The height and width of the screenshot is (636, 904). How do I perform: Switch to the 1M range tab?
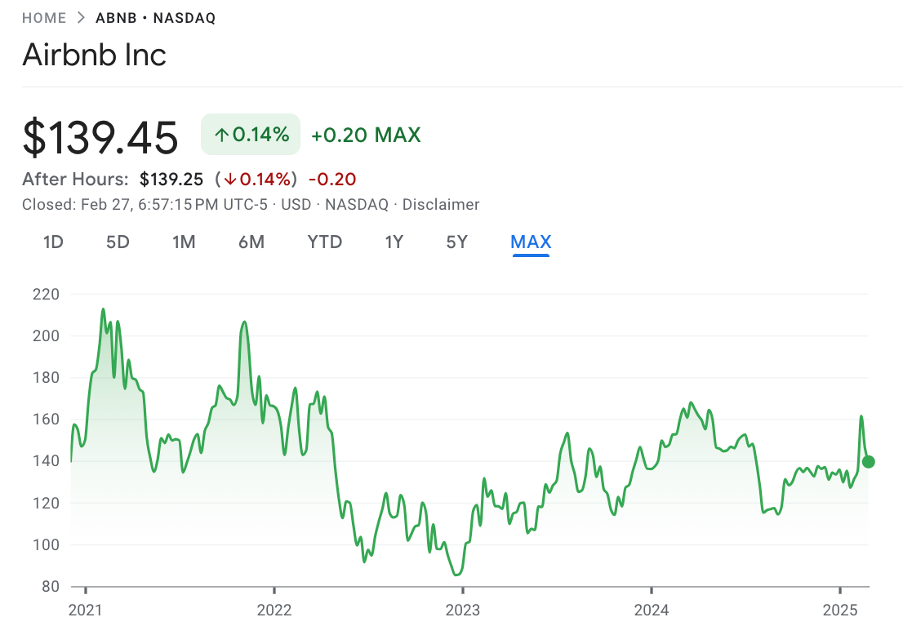tap(184, 242)
